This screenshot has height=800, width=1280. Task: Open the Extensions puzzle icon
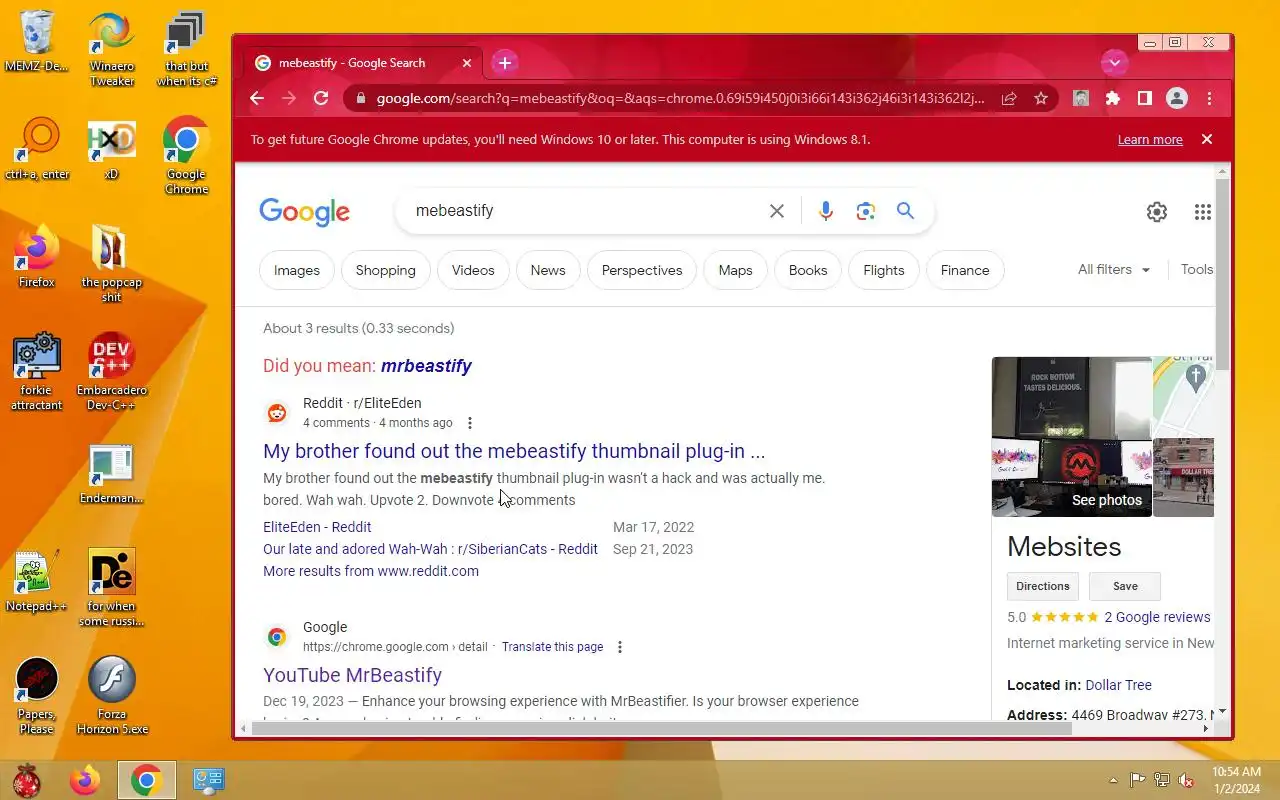[1113, 98]
